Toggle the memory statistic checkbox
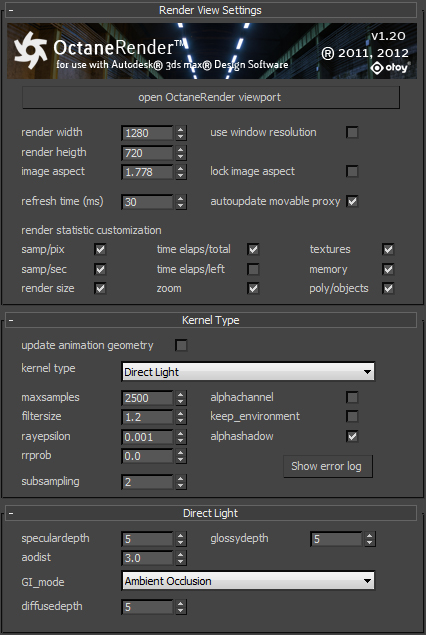The width and height of the screenshot is (426, 635). [388, 269]
